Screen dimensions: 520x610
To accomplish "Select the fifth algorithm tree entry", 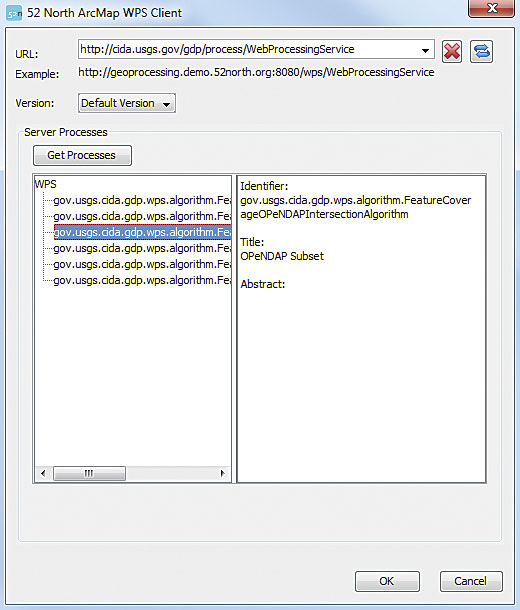I will (142, 265).
